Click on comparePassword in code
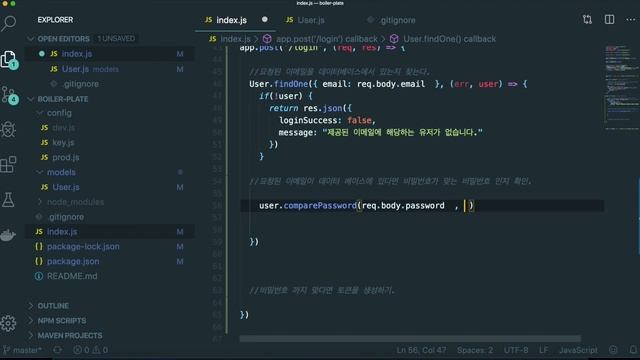640x360 pixels. click(x=320, y=205)
